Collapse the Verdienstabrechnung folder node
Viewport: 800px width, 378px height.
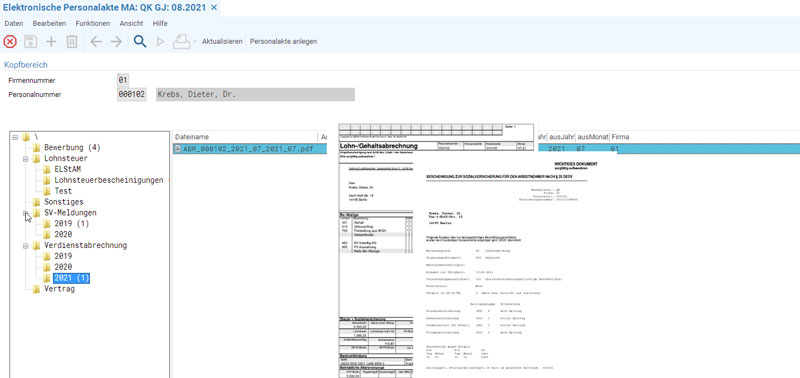25,246
